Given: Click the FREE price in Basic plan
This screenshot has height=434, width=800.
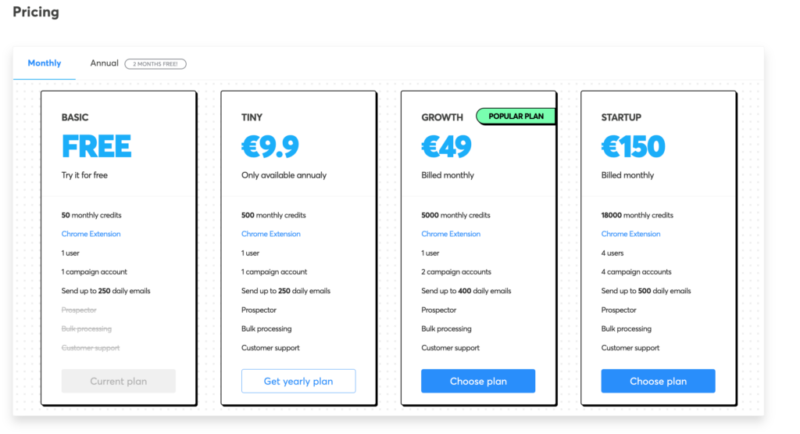Looking at the screenshot, I should 96,147.
